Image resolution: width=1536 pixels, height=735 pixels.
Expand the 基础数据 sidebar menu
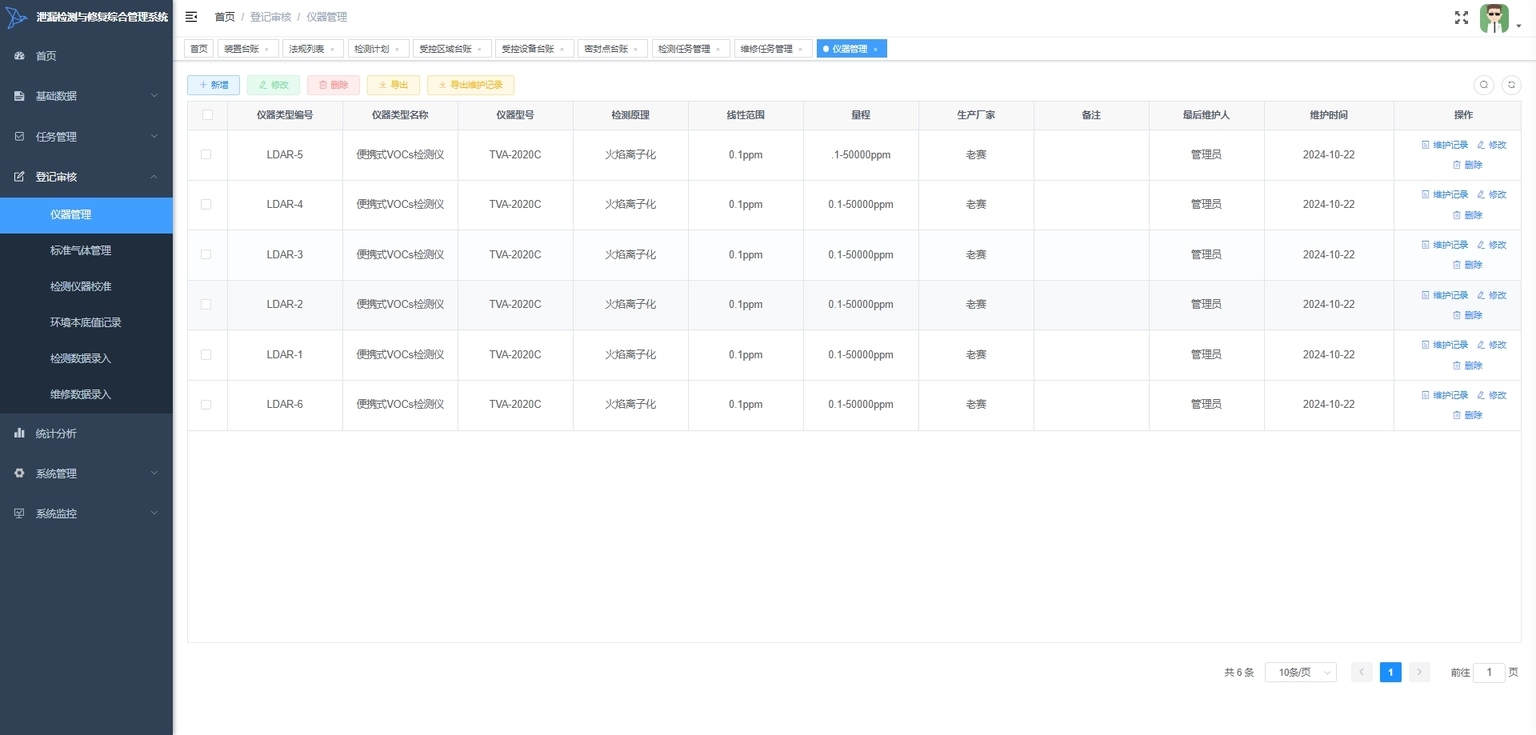coord(86,96)
